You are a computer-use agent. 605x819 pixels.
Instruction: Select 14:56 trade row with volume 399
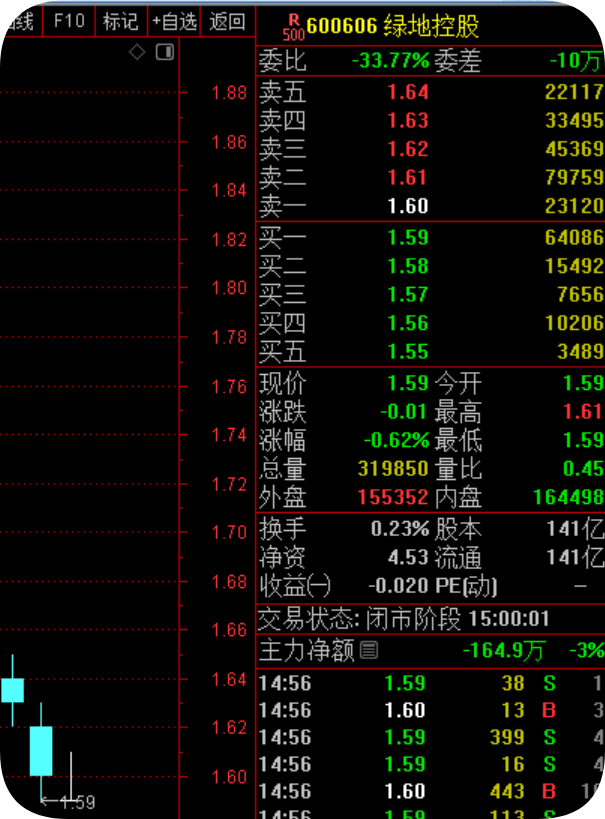pos(431,738)
